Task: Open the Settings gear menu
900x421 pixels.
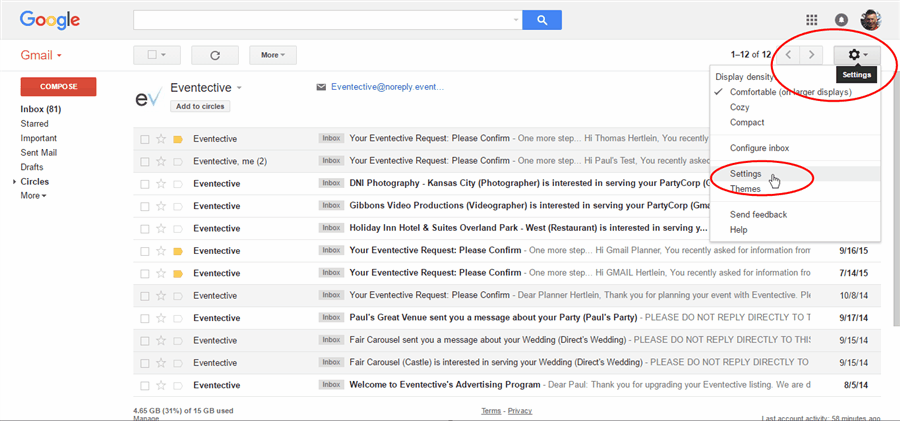Action: coord(857,55)
